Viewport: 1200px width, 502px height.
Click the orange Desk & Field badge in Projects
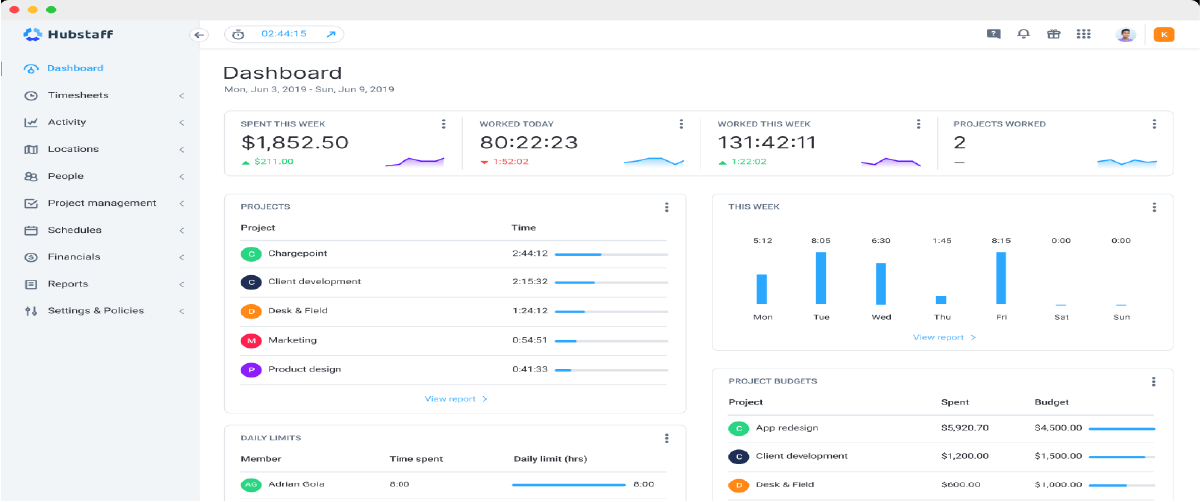tap(250, 311)
